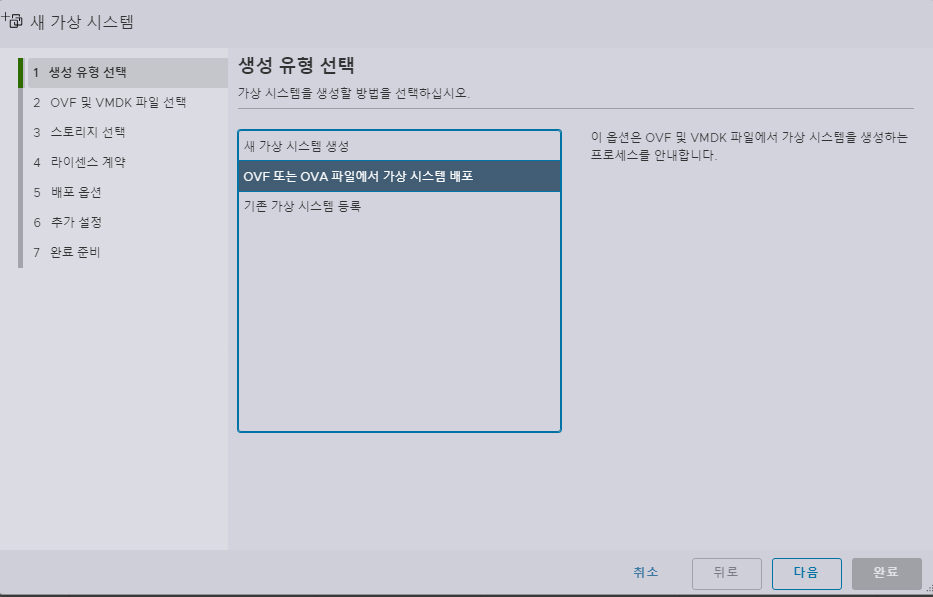
Task: Click the 완료 finish button
Action: coord(886,573)
